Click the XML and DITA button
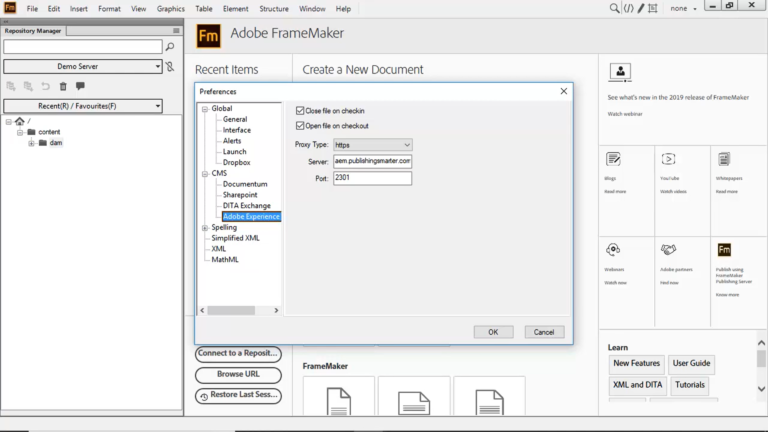Viewport: 768px width, 432px height. pyautogui.click(x=638, y=385)
